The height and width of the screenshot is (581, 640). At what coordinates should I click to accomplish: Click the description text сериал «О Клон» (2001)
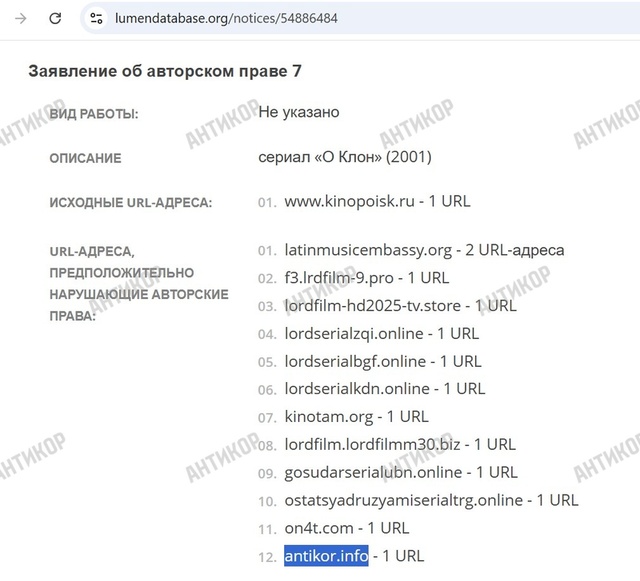point(345,157)
